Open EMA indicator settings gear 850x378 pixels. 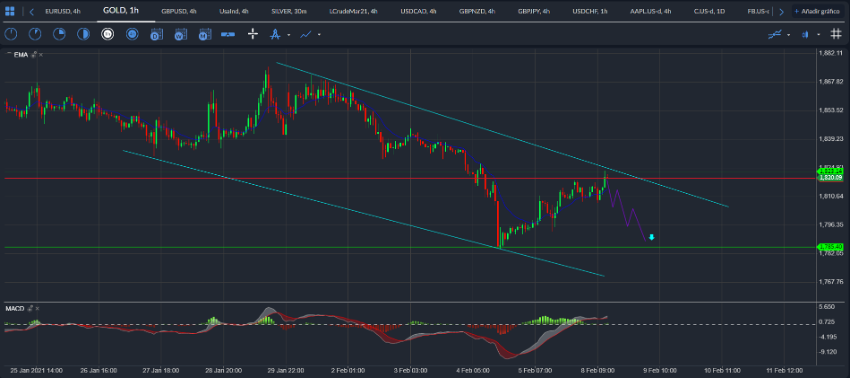click(34, 55)
